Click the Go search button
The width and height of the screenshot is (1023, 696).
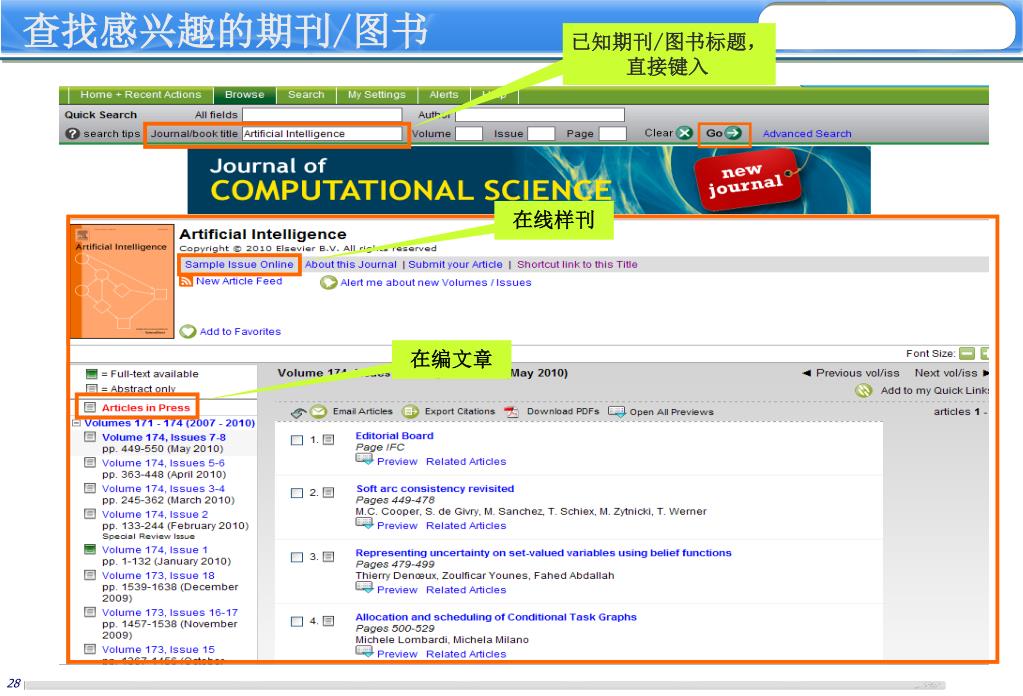(x=724, y=133)
